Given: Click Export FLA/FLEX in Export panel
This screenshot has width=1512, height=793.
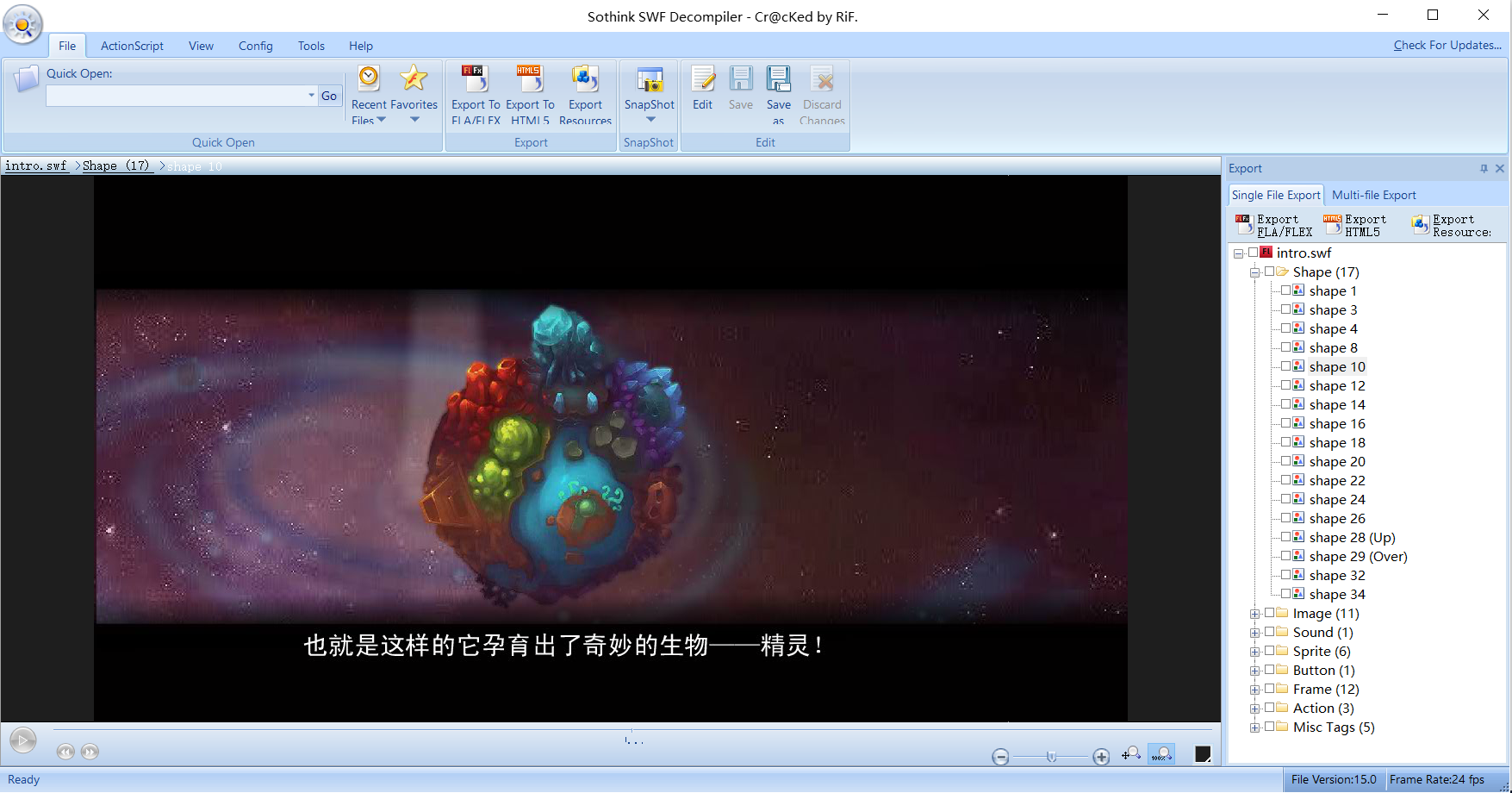Looking at the screenshot, I should tap(1274, 226).
